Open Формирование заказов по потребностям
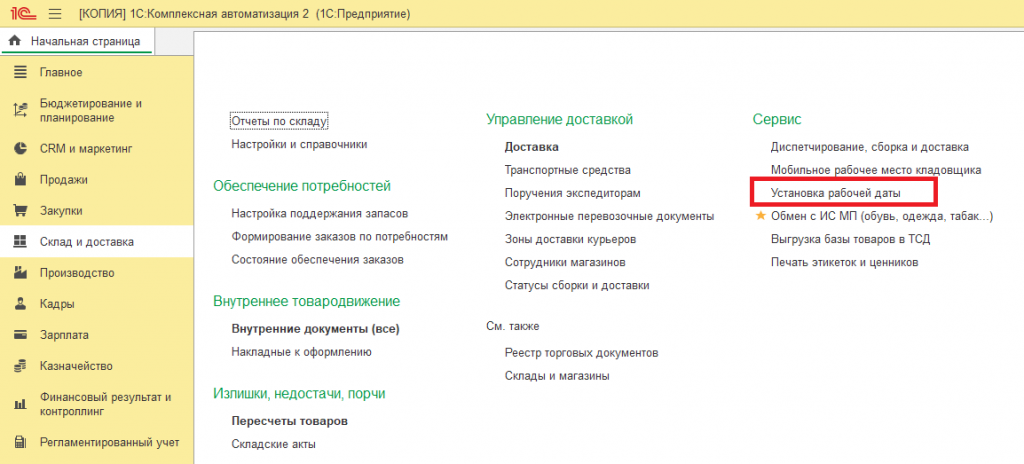 (340, 237)
